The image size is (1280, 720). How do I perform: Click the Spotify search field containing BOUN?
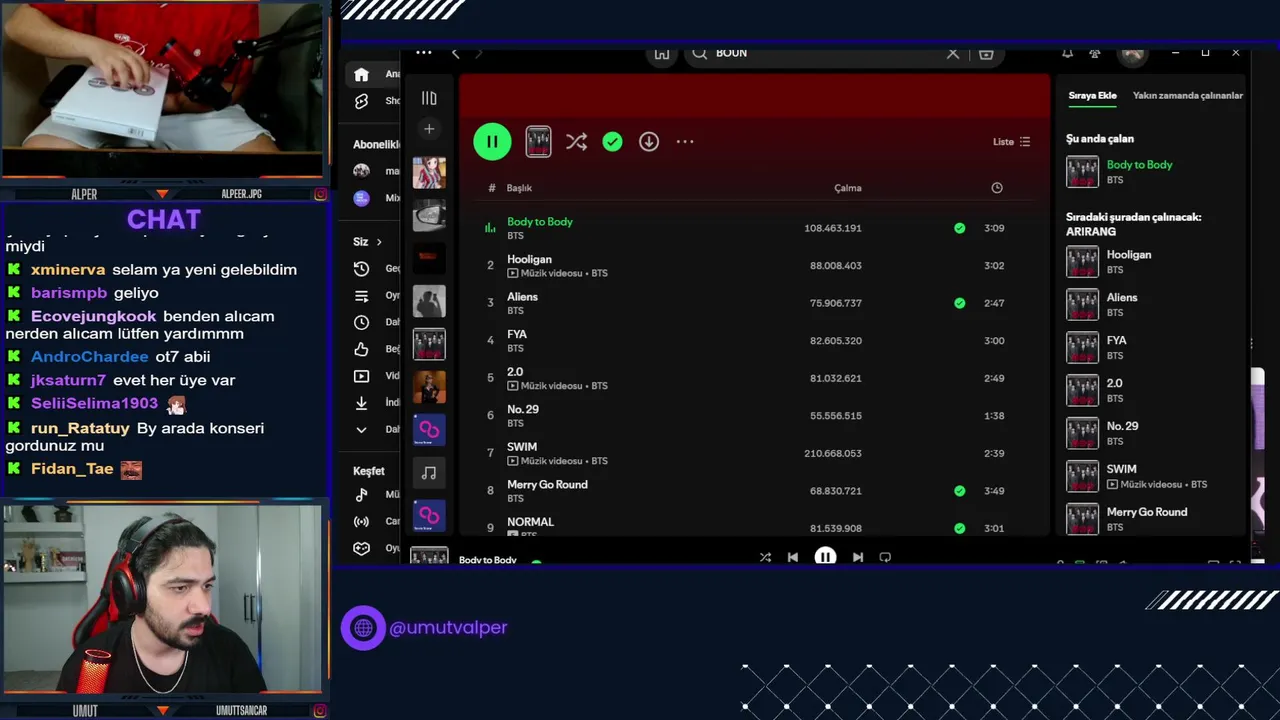[825, 54]
